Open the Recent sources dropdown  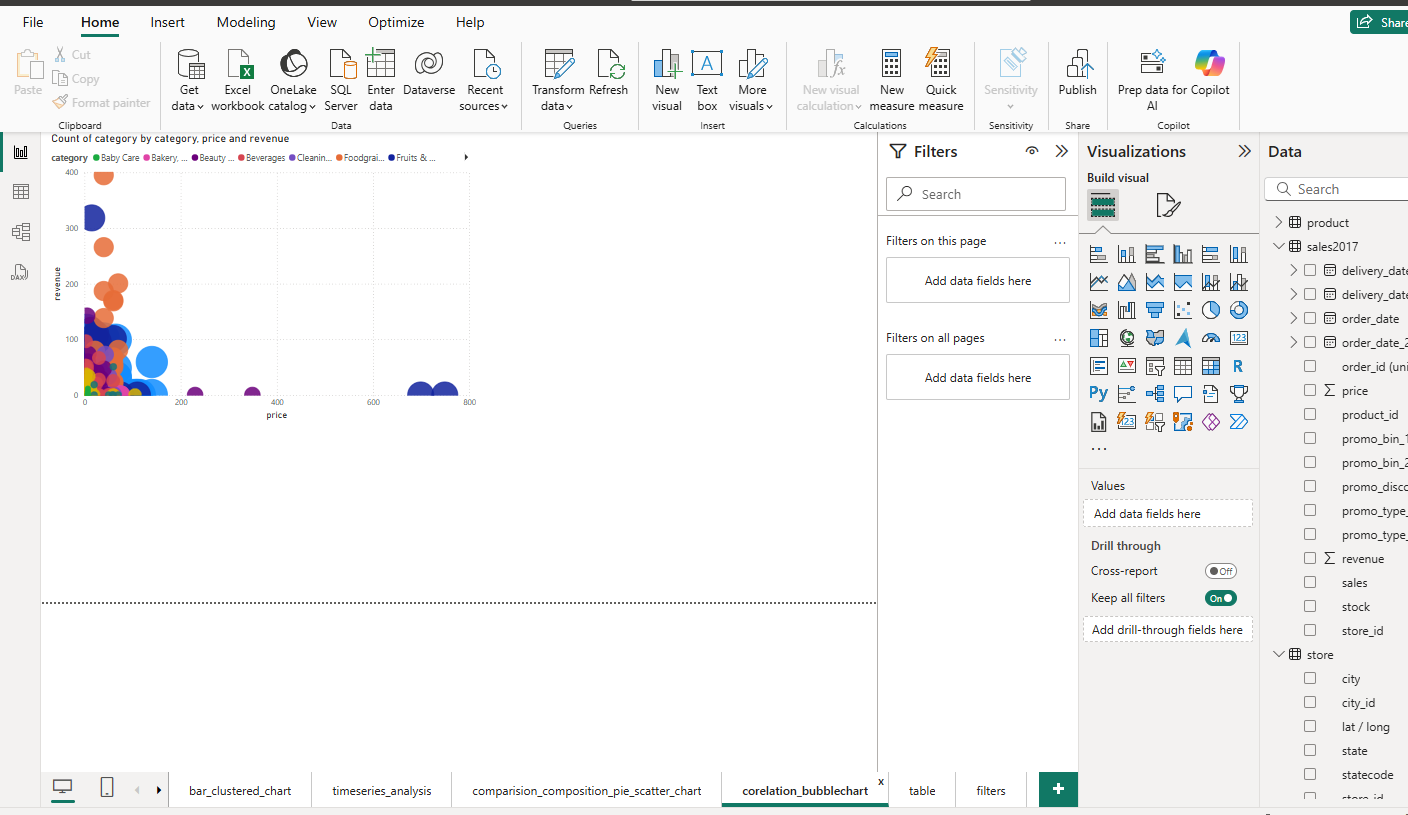pos(485,80)
